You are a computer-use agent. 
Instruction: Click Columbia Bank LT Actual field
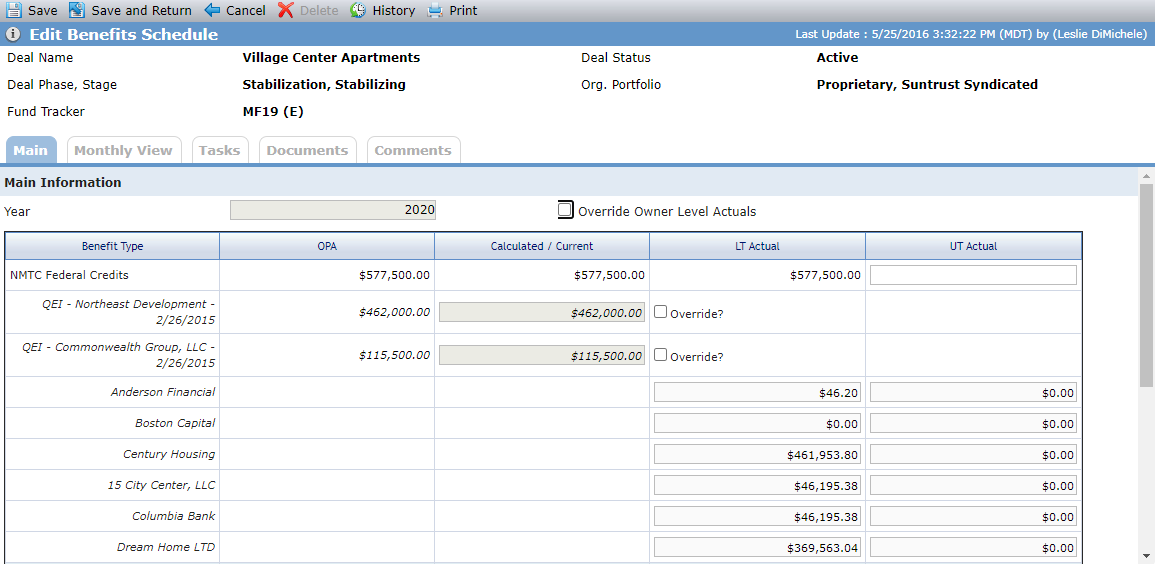click(x=757, y=516)
